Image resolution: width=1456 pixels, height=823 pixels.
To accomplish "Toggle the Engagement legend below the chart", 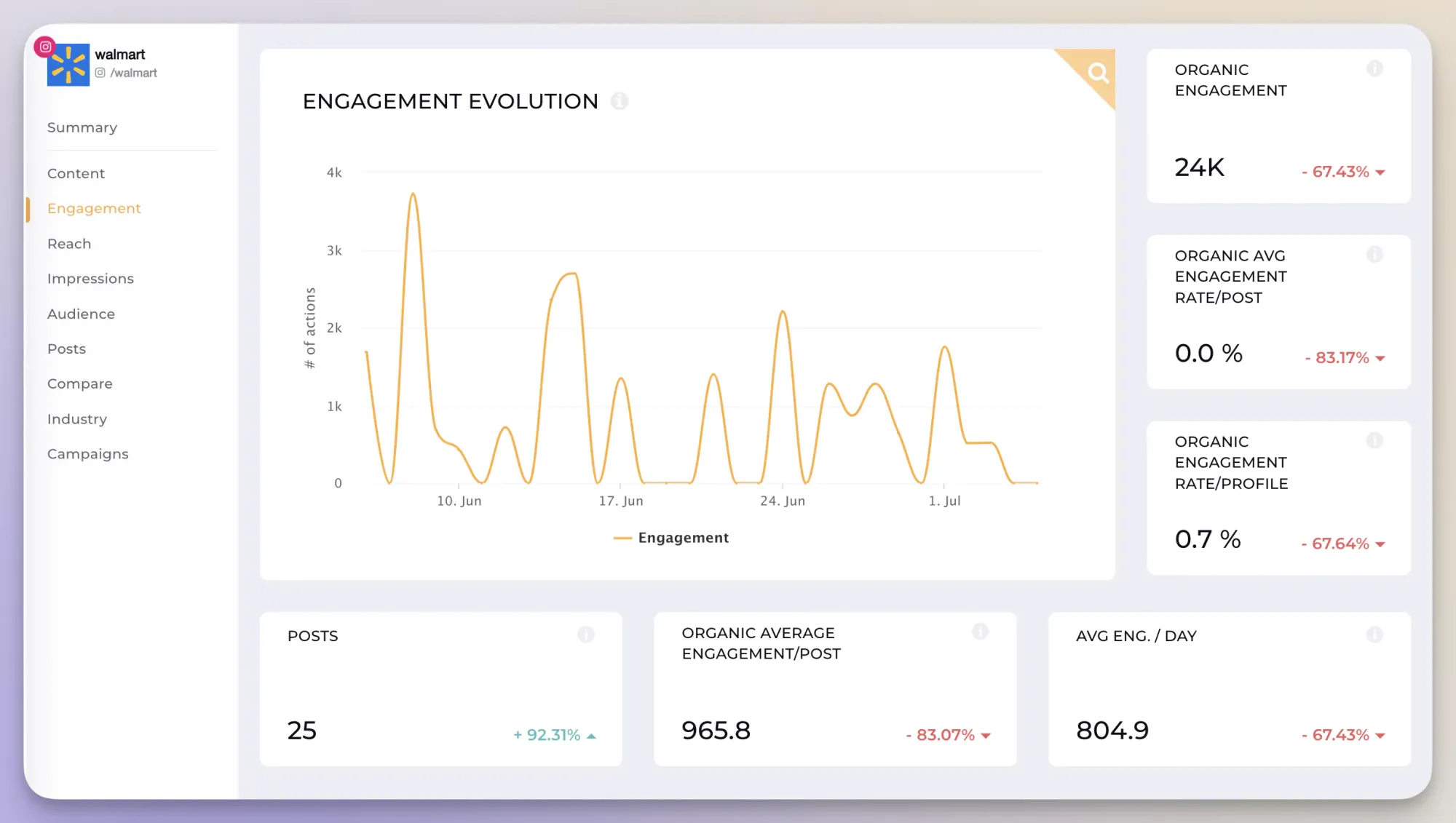I will point(683,538).
